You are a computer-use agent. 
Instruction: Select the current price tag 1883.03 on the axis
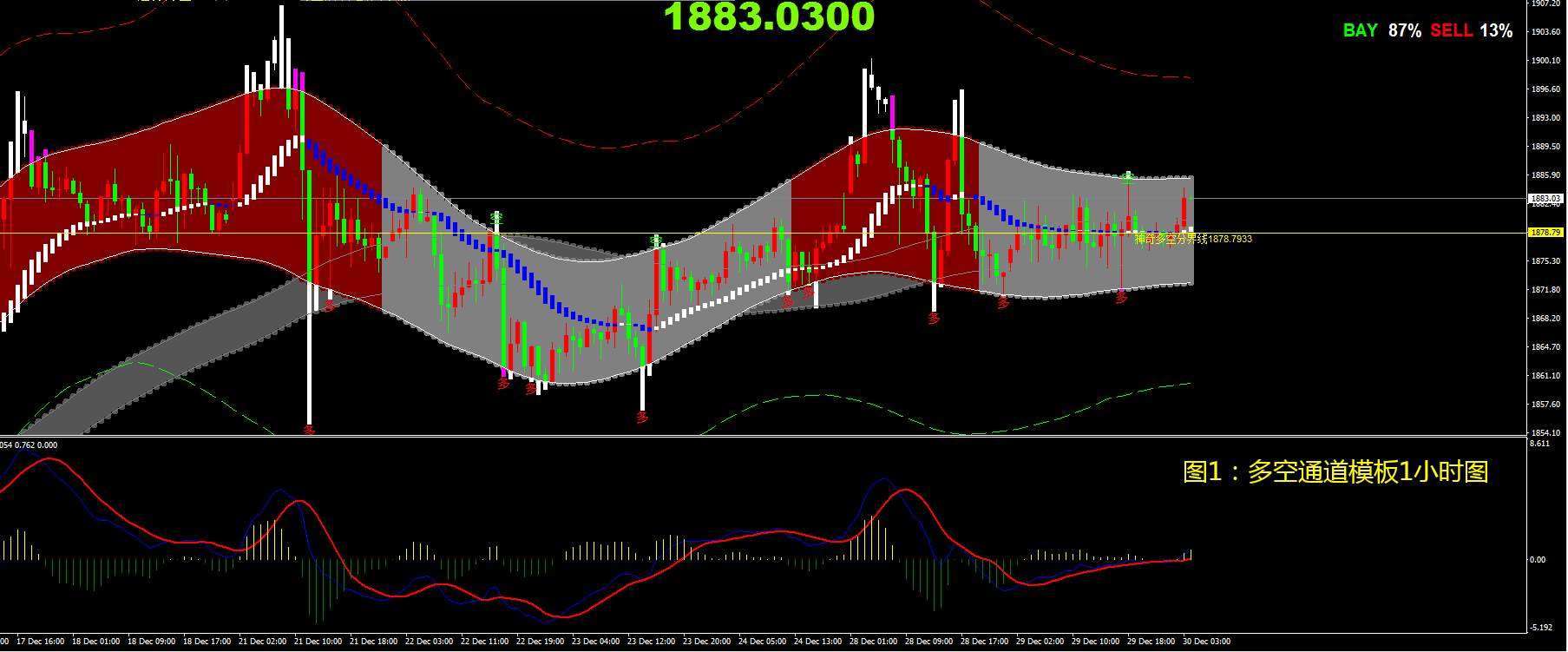tap(1546, 199)
